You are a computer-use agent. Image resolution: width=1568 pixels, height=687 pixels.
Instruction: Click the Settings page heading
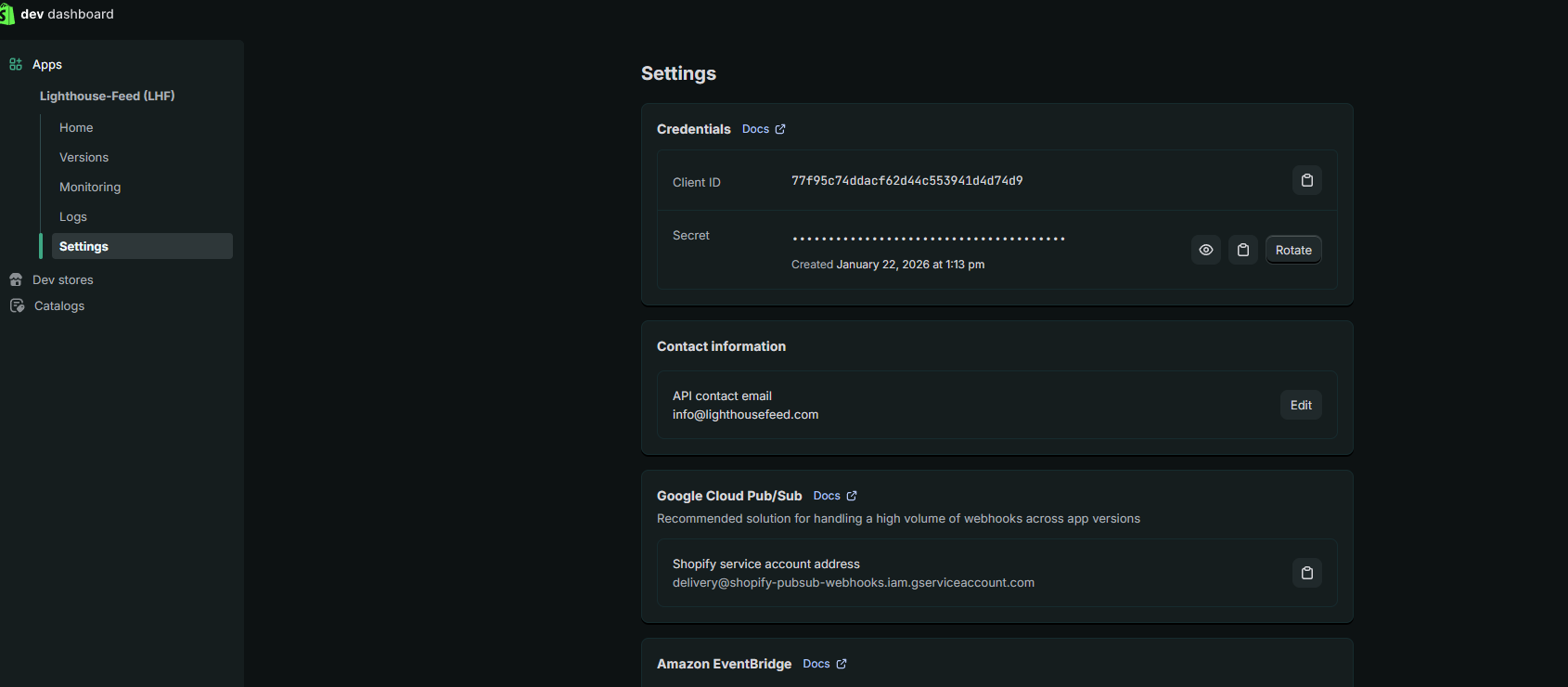(x=678, y=73)
